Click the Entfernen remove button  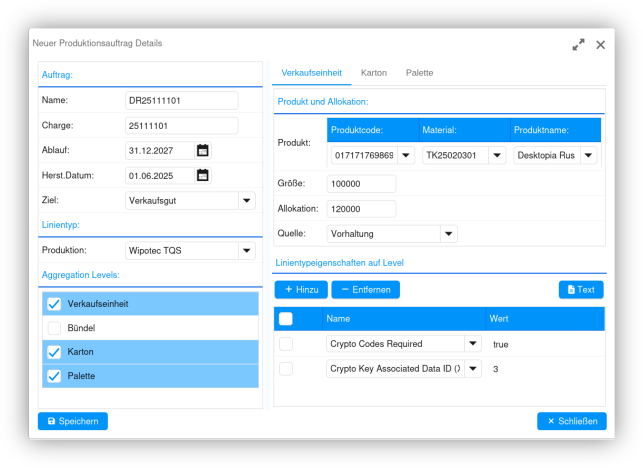tap(364, 289)
